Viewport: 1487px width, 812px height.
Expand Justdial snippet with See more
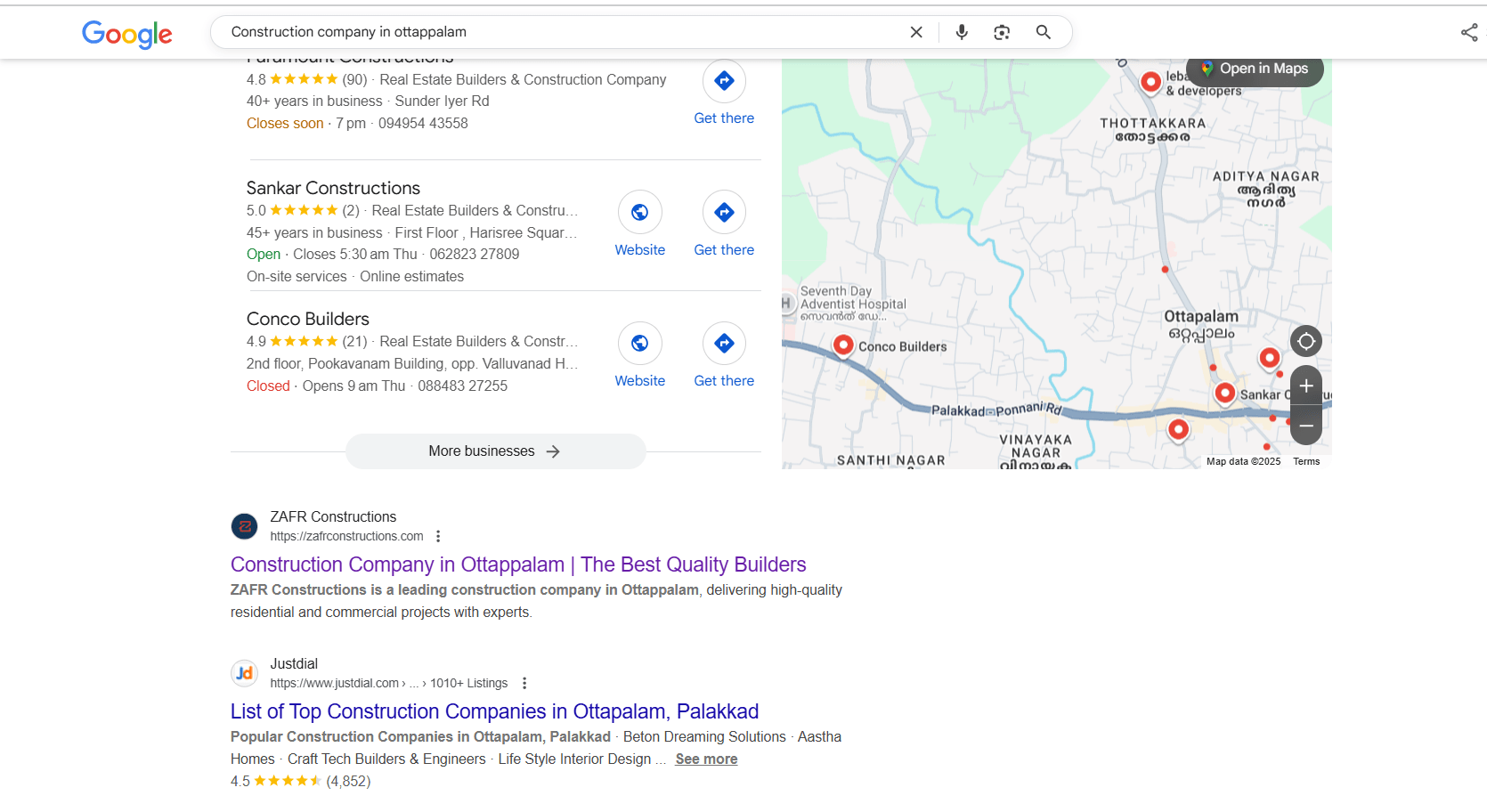click(706, 759)
